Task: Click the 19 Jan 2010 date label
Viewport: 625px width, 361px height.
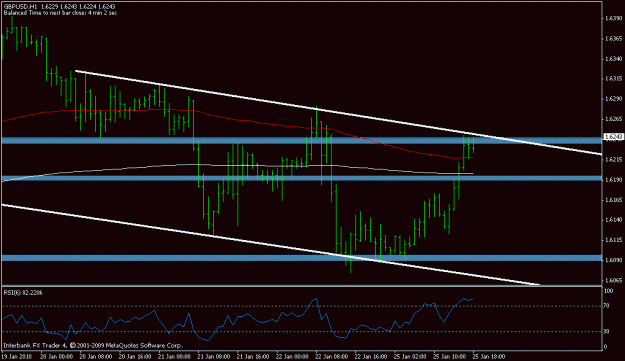Action: point(16,356)
